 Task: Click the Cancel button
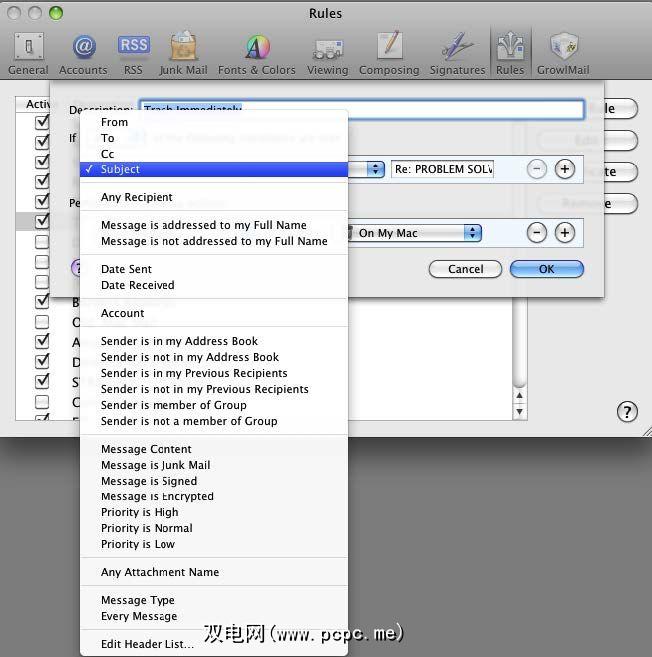465,269
